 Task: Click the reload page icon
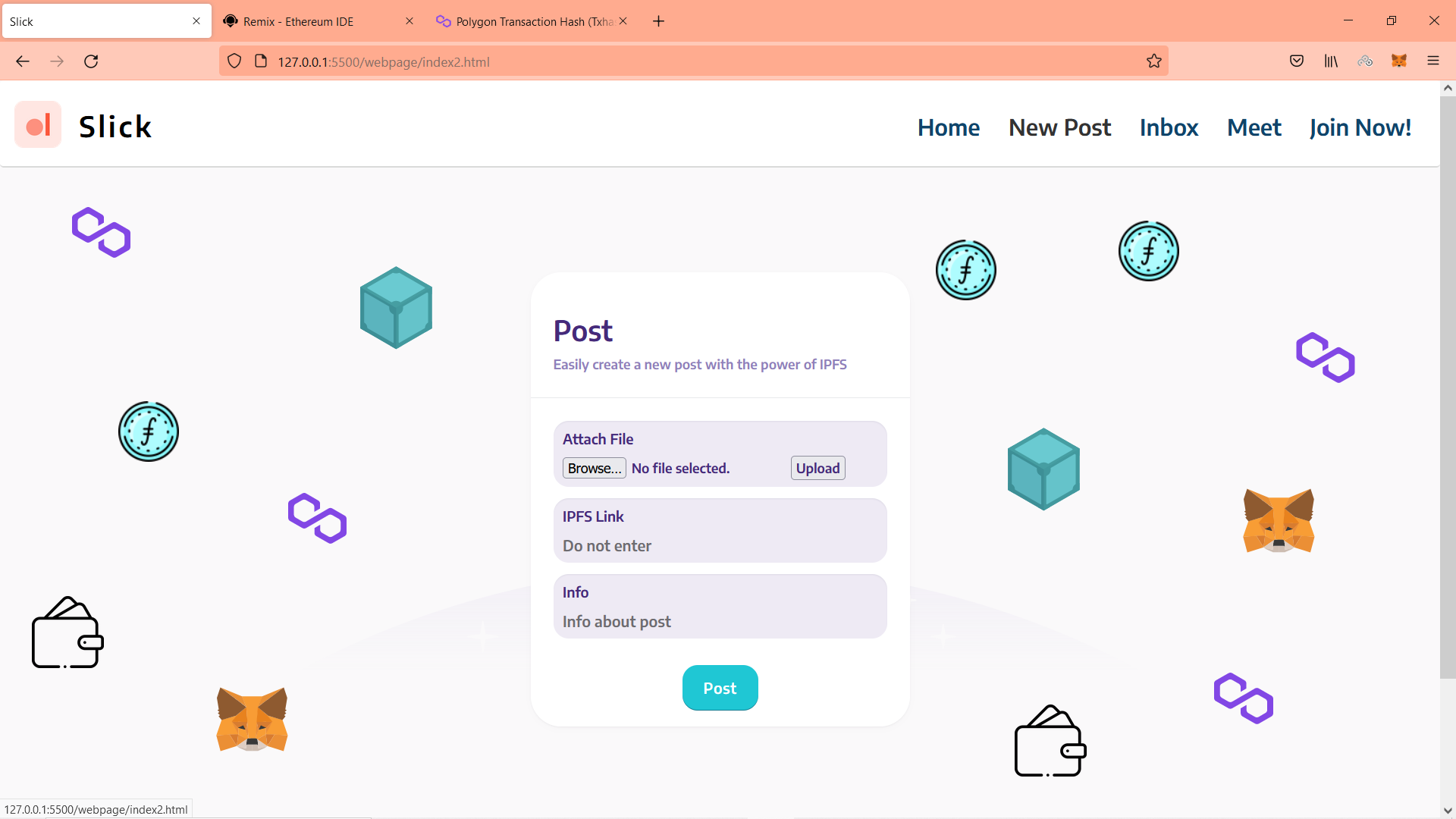click(x=91, y=61)
